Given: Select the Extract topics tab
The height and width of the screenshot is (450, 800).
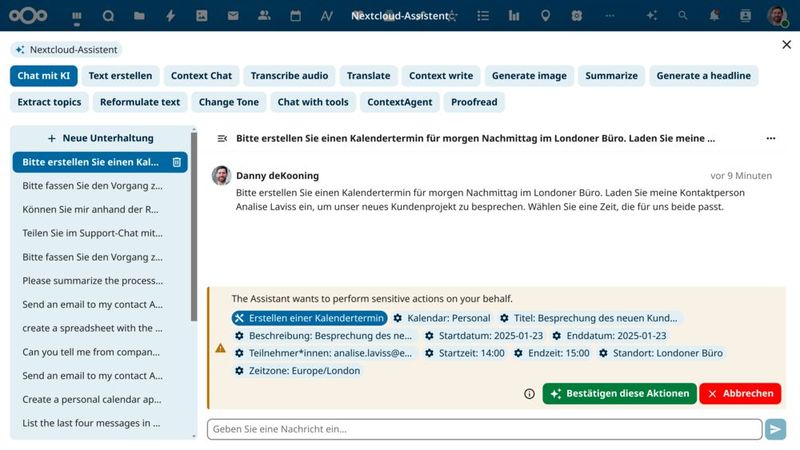Looking at the screenshot, I should pyautogui.click(x=49, y=102).
